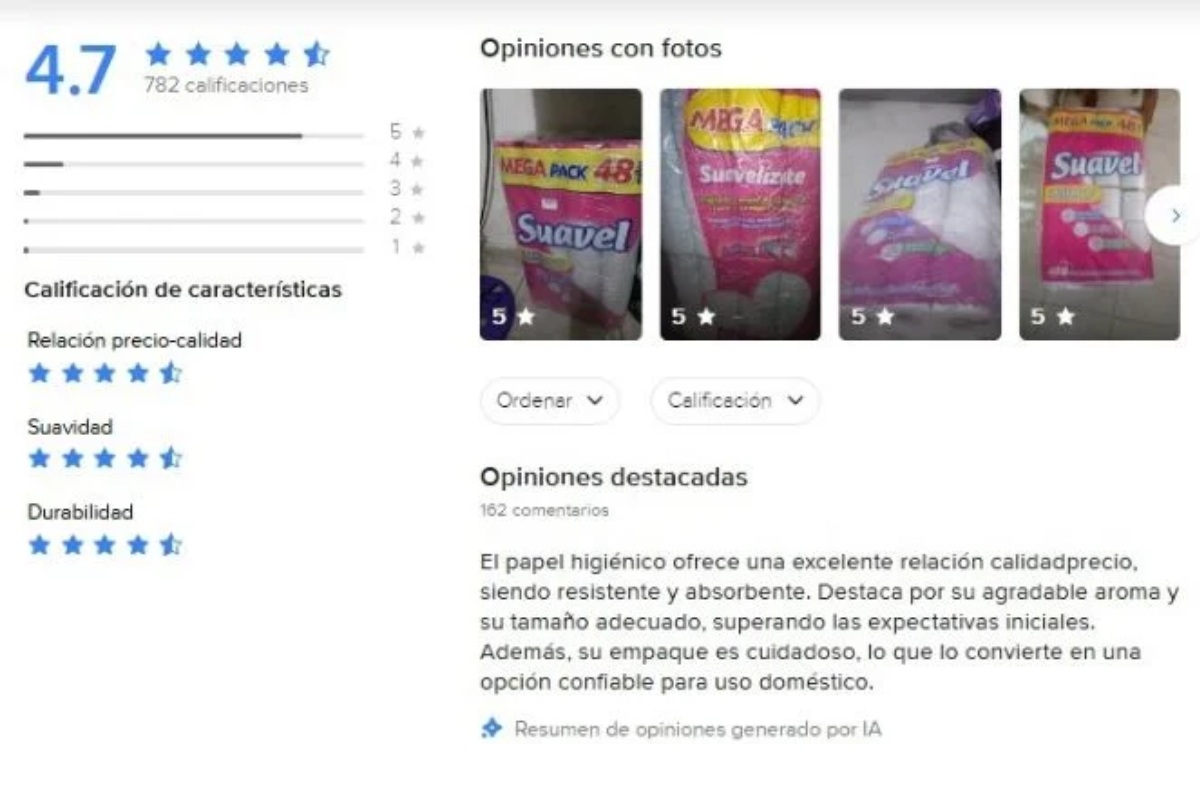Filter reviews by the 4 star row
This screenshot has height=795, width=1200.
[x=225, y=161]
